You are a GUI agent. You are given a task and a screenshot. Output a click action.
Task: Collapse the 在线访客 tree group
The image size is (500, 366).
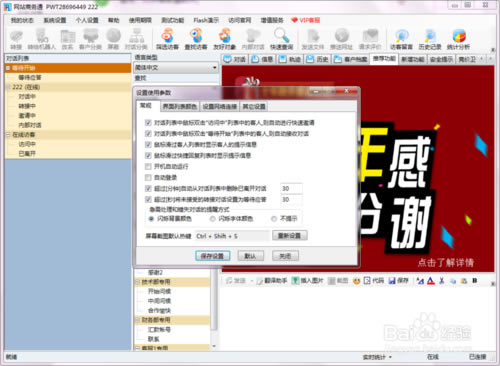(x=8, y=135)
